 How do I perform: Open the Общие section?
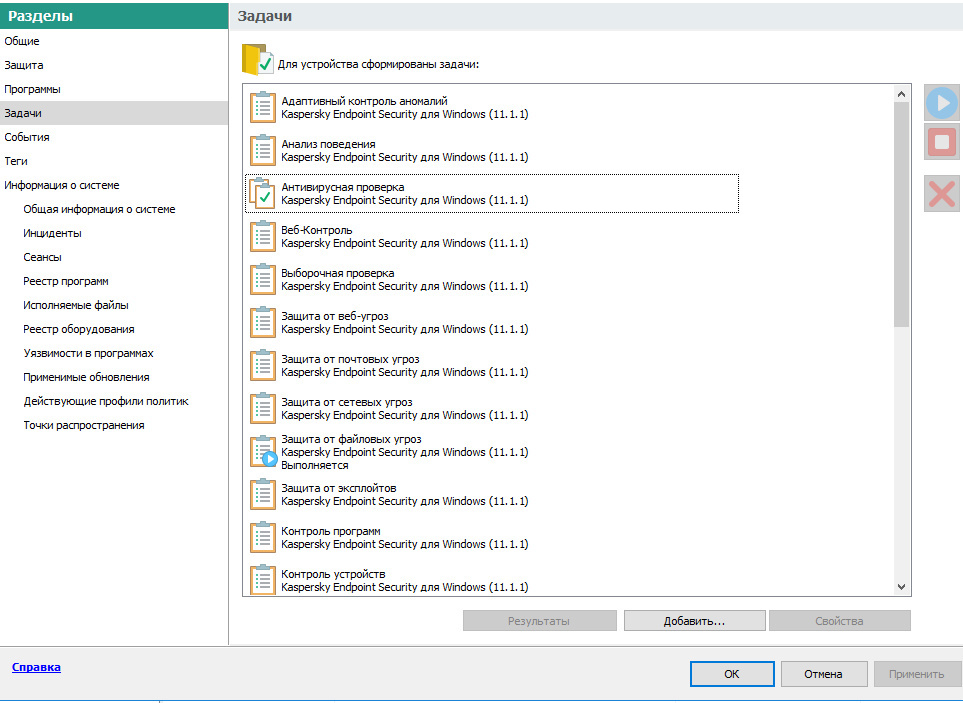(22, 41)
